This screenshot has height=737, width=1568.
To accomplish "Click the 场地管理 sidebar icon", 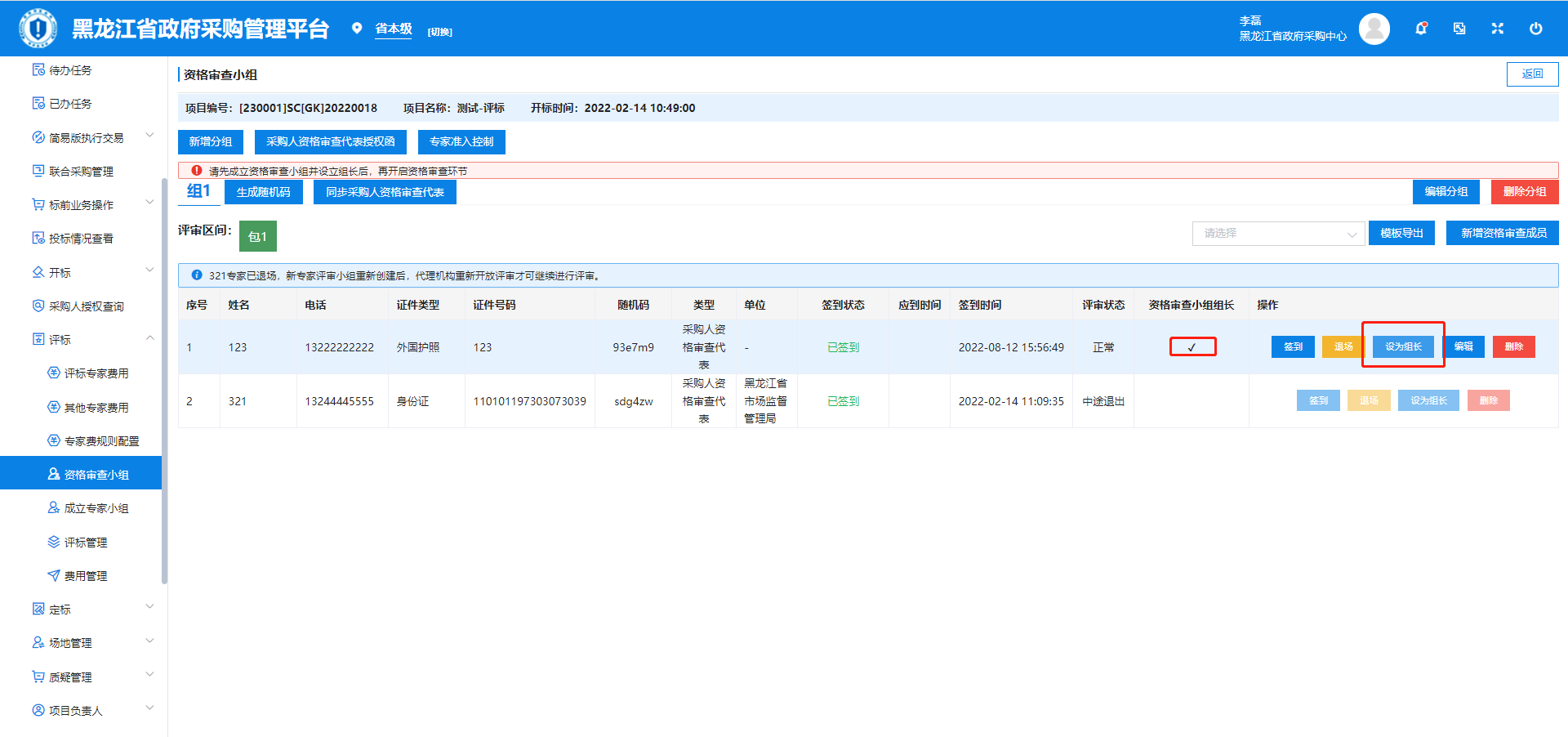I will 38,642.
